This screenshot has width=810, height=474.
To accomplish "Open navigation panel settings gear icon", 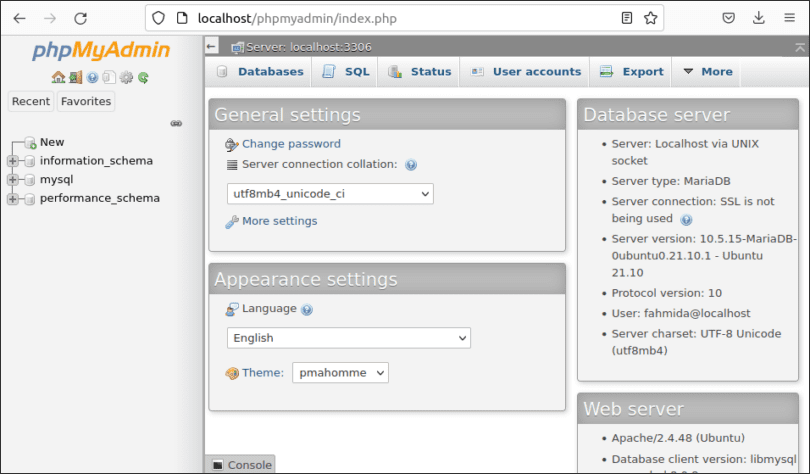I will 126,77.
